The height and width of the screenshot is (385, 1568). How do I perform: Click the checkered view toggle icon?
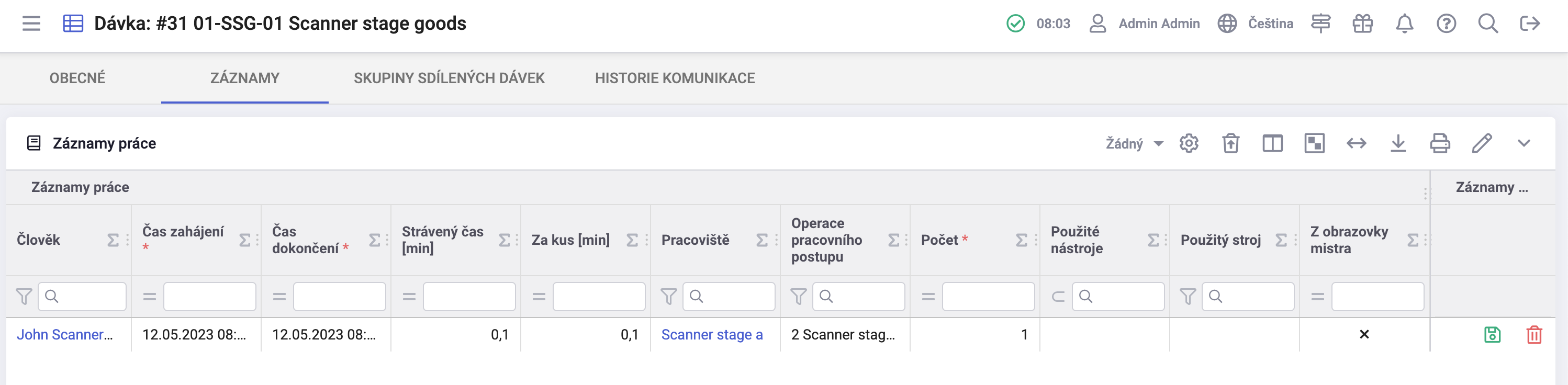click(1315, 143)
